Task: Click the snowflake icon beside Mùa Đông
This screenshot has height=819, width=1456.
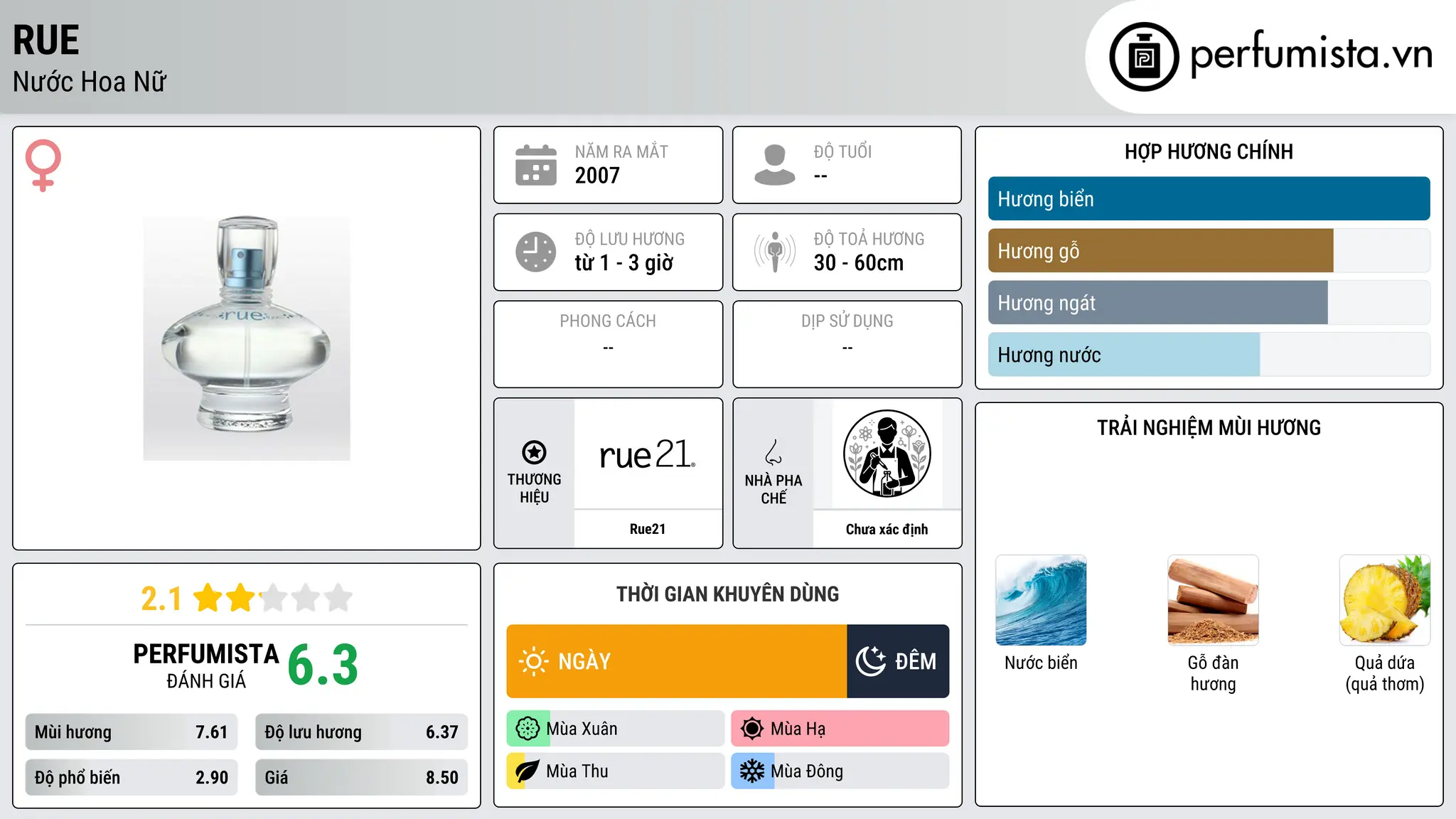Action: coord(752,771)
